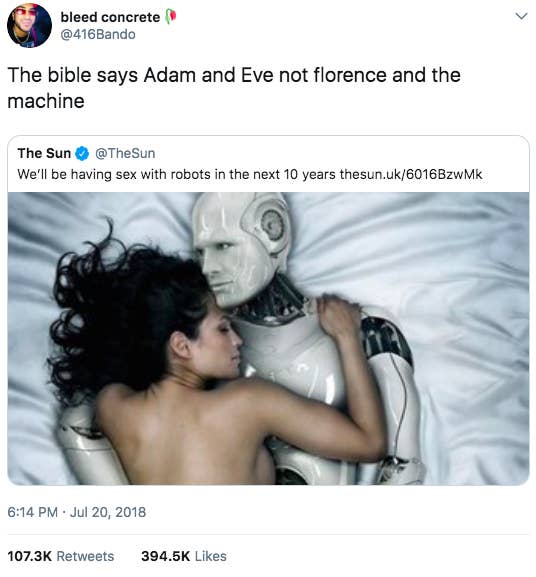This screenshot has height=577, width=536.
Task: View the 394.5K Likes list
Action: coord(184,556)
